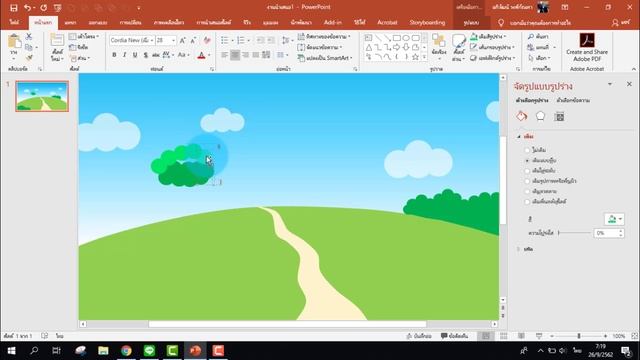Select the Pattern fill radio option

pos(527,191)
